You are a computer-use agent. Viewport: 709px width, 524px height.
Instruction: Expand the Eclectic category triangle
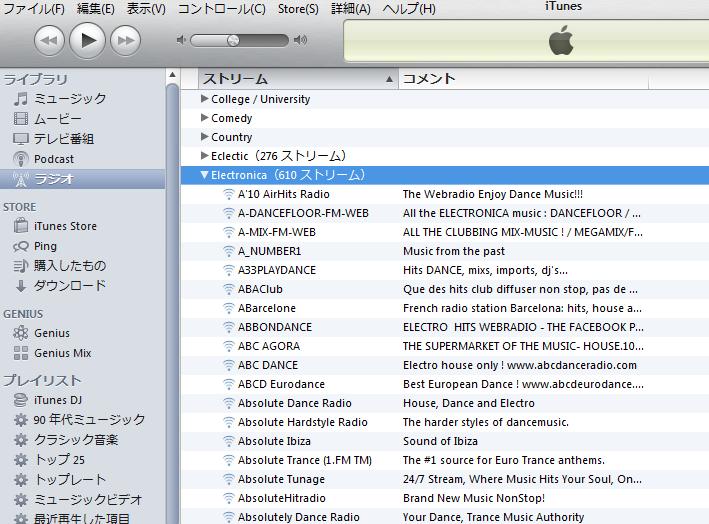click(x=204, y=156)
